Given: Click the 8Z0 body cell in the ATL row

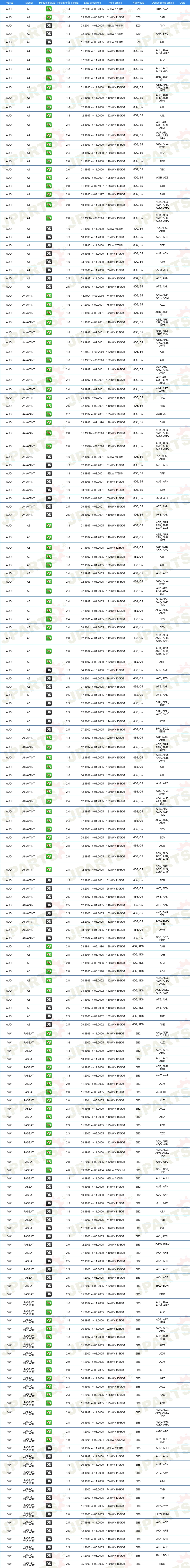Looking at the screenshot, I should (x=138, y=42).
